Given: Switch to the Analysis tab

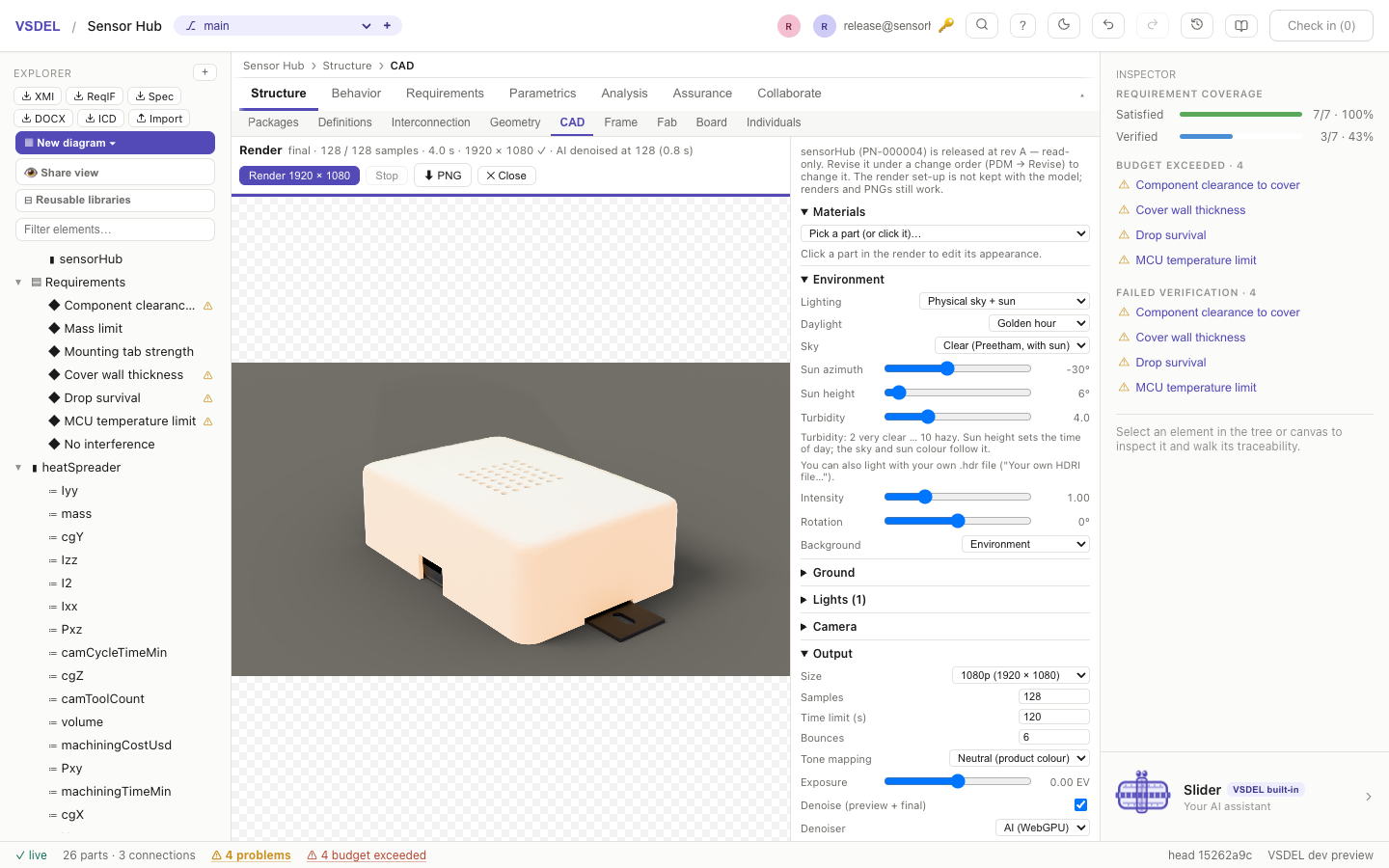Looking at the screenshot, I should tap(624, 94).
